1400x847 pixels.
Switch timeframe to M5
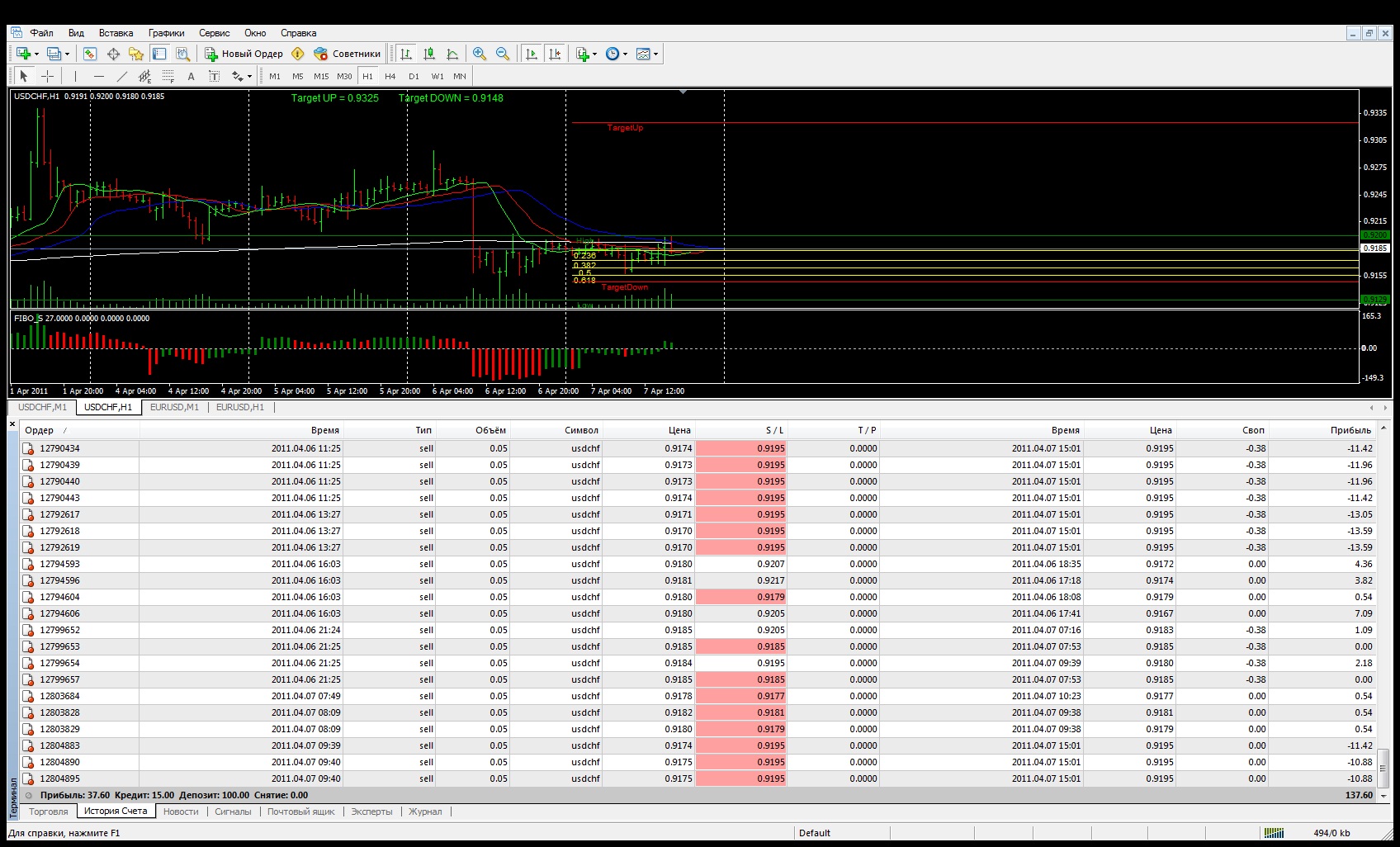(298, 76)
